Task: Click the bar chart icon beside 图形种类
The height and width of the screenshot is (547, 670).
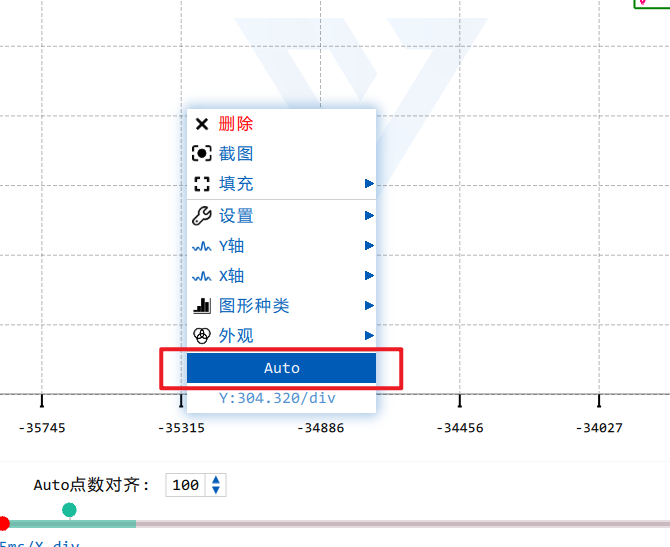Action: coord(202,306)
